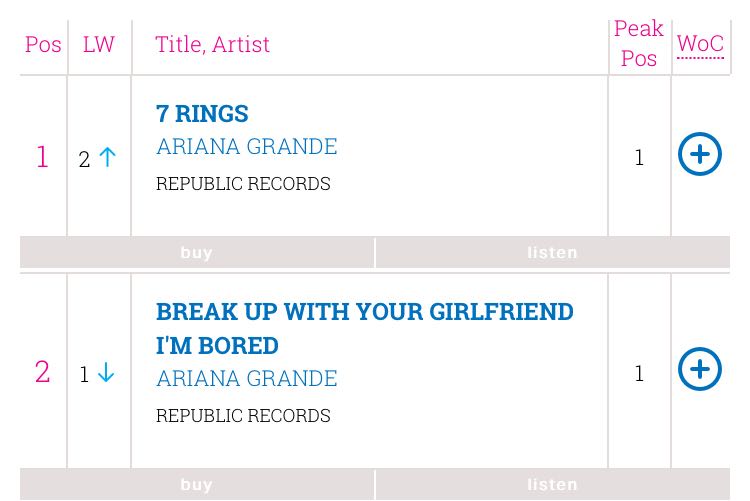Click the down arrow beside last week 1
This screenshot has height=501, width=750.
pyautogui.click(x=106, y=373)
